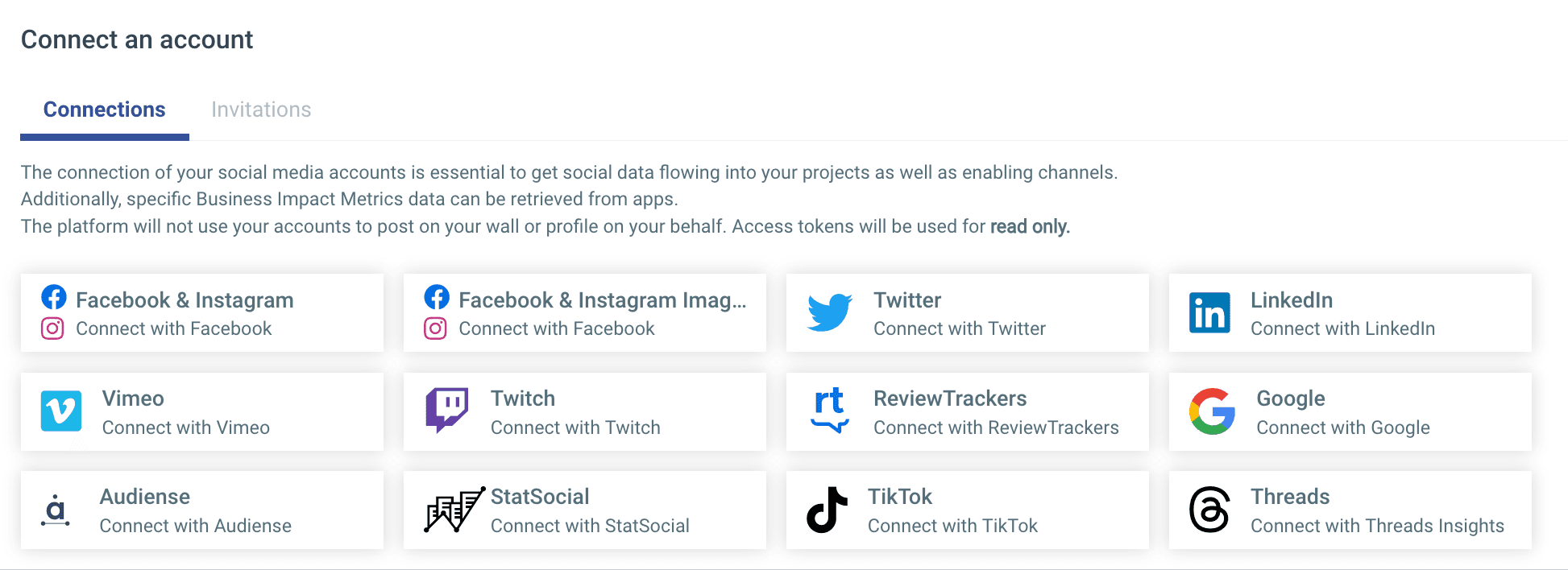Click the Audiense logo icon
Viewport: 1568px width, 570px height.
pyautogui.click(x=56, y=510)
